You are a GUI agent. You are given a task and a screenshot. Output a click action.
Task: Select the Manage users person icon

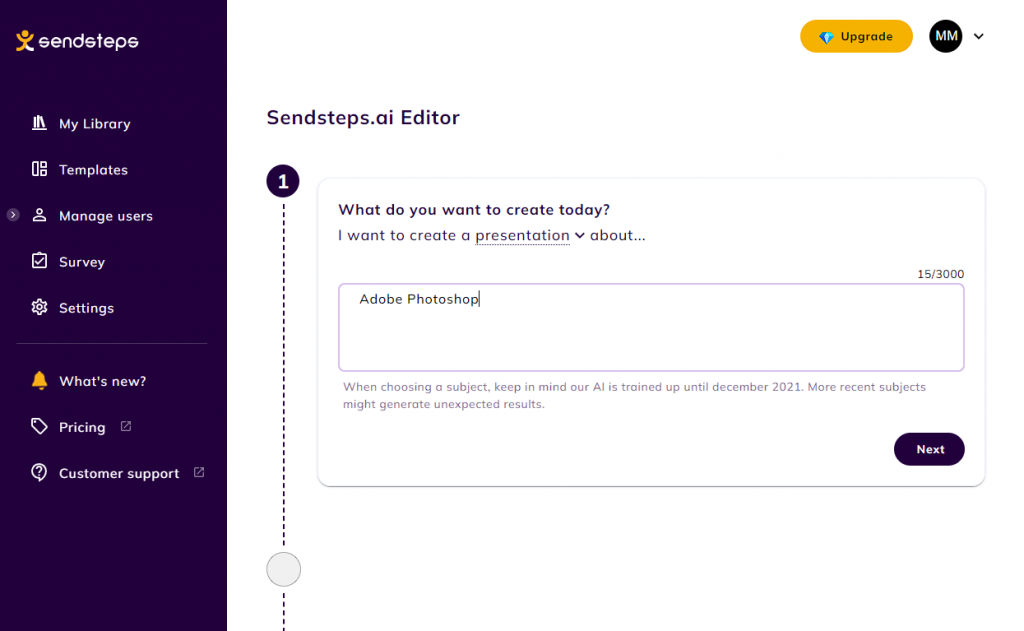39,215
